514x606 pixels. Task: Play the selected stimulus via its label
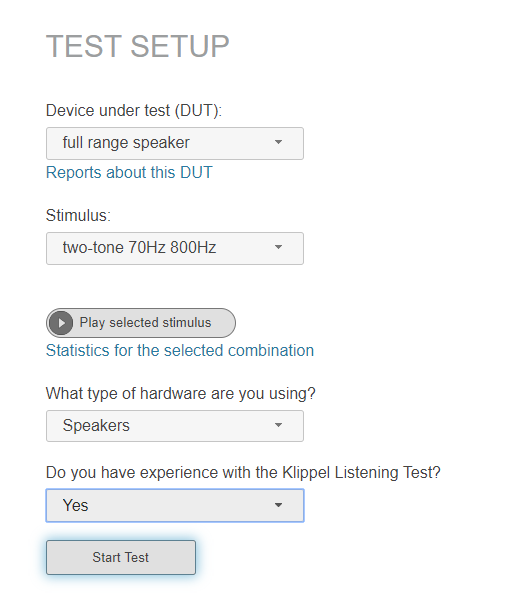pos(145,323)
